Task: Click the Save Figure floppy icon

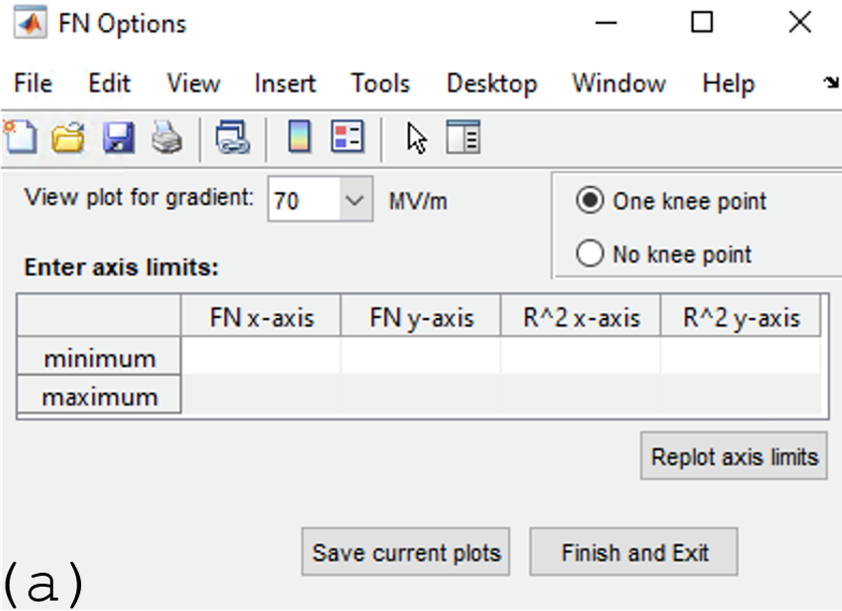Action: [118, 137]
